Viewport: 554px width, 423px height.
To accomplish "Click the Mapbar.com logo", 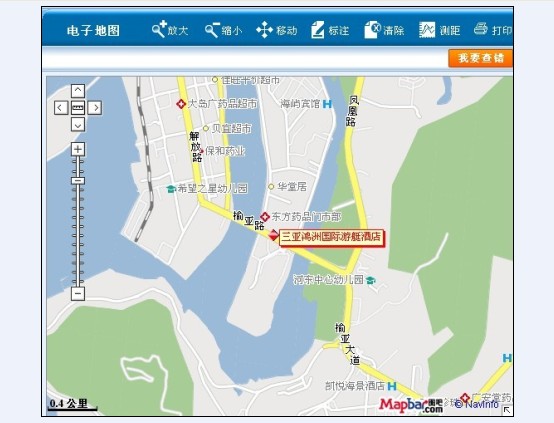I will coord(411,405).
